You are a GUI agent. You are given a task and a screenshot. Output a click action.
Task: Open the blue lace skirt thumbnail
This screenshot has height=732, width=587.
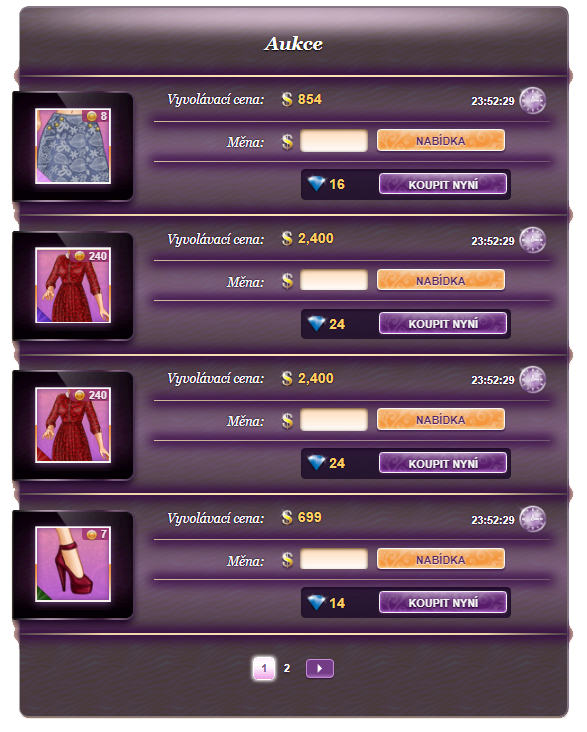click(x=73, y=147)
